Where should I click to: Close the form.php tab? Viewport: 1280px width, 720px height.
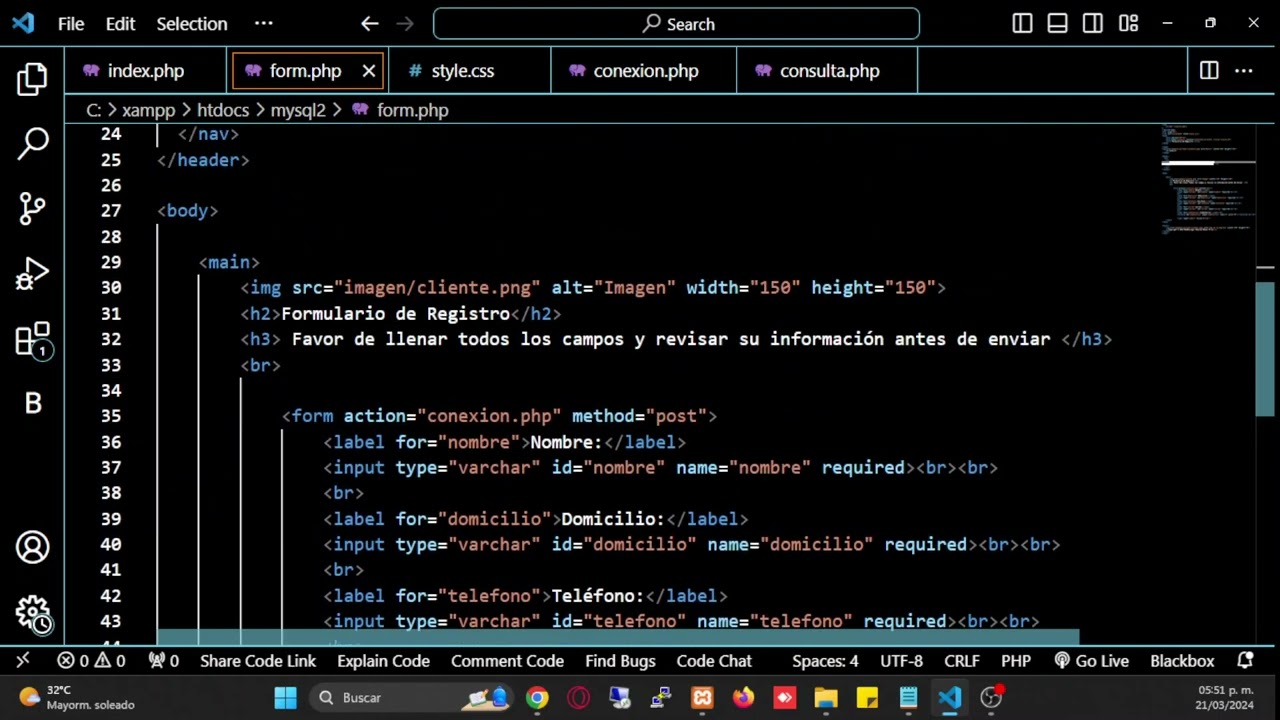pos(368,71)
